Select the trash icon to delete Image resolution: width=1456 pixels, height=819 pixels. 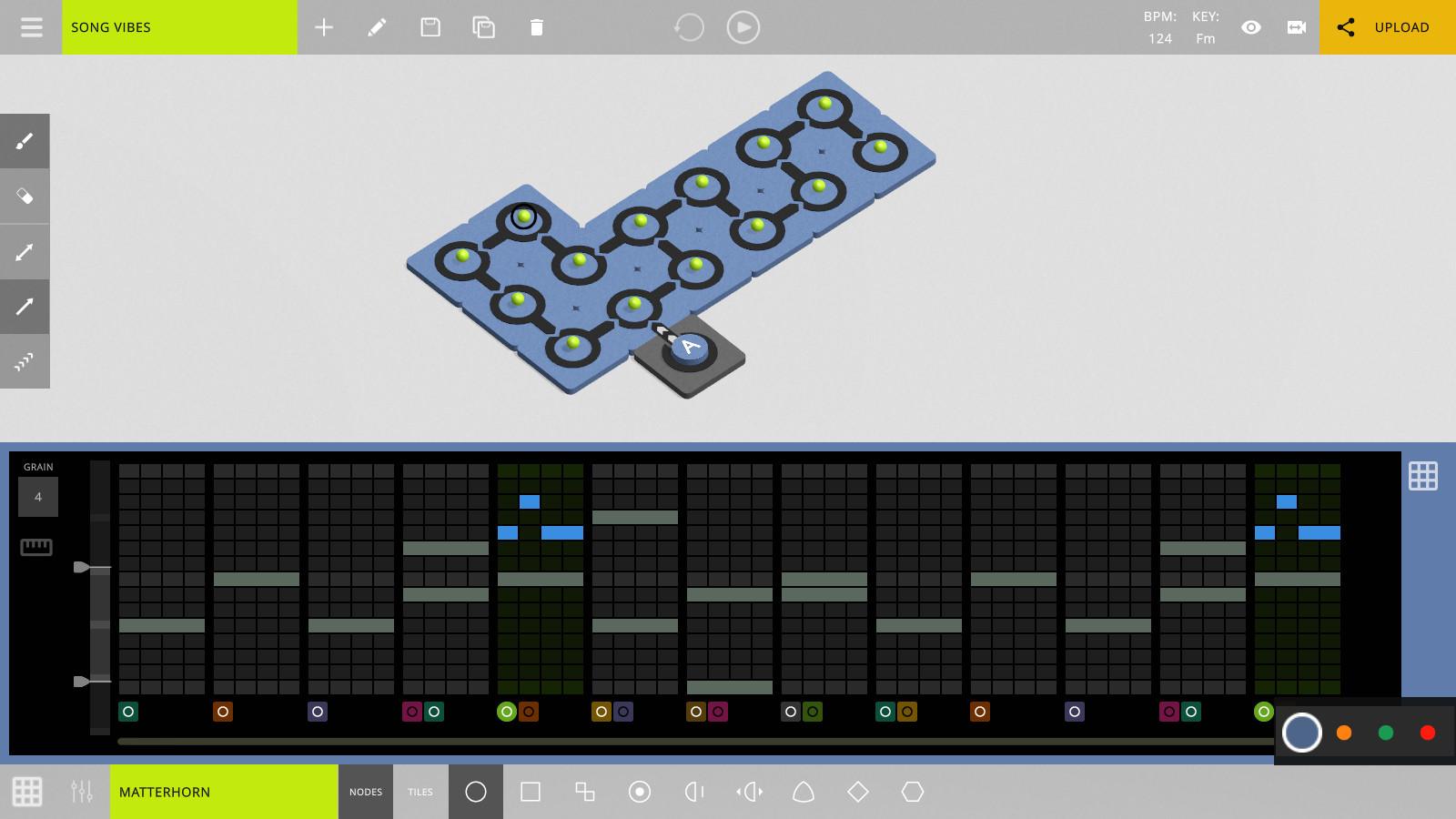pyautogui.click(x=537, y=27)
